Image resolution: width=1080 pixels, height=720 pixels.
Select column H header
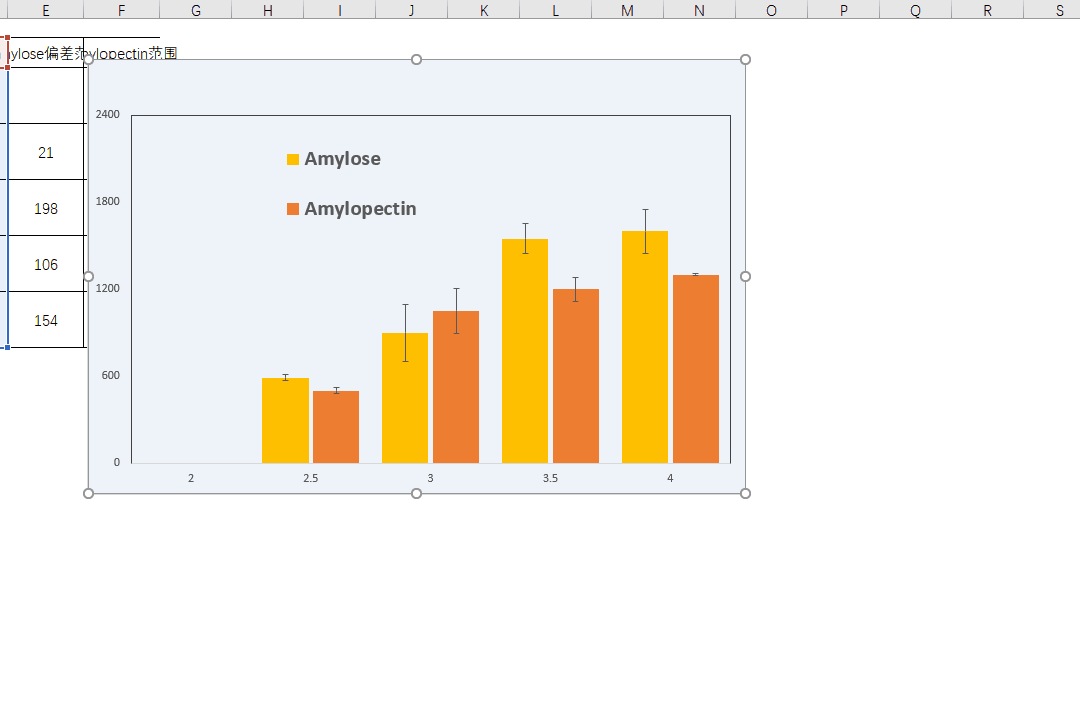tap(267, 10)
